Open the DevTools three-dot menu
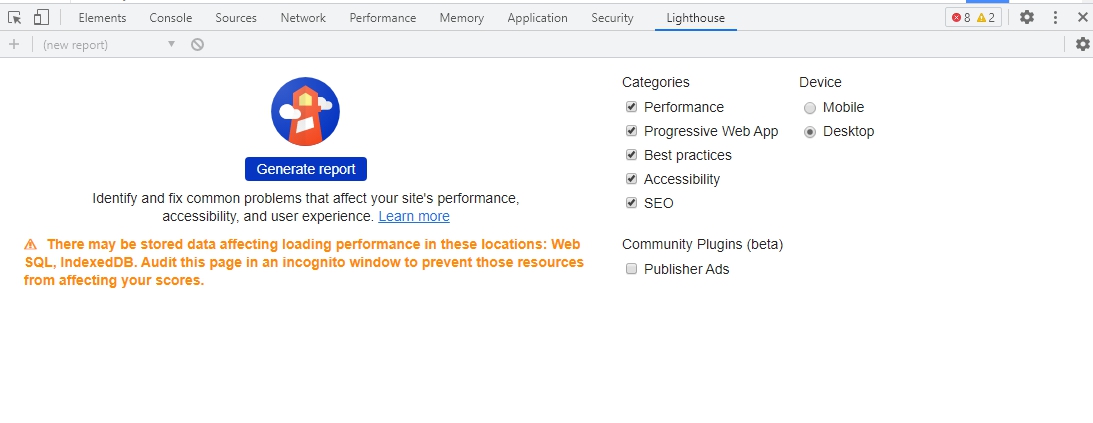This screenshot has height=423, width=1093. (1055, 18)
